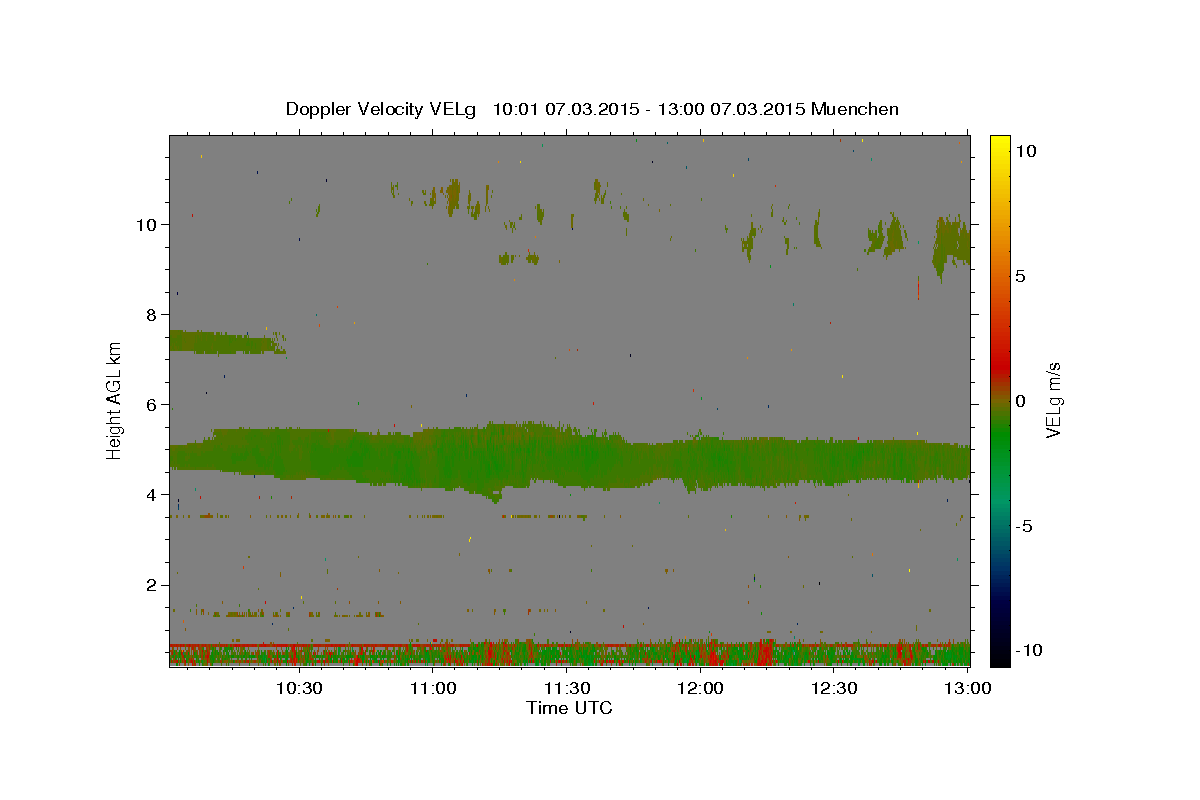This screenshot has height=800, width=1200.
Task: Click the 11:30 time tick label
Action: tap(567, 688)
